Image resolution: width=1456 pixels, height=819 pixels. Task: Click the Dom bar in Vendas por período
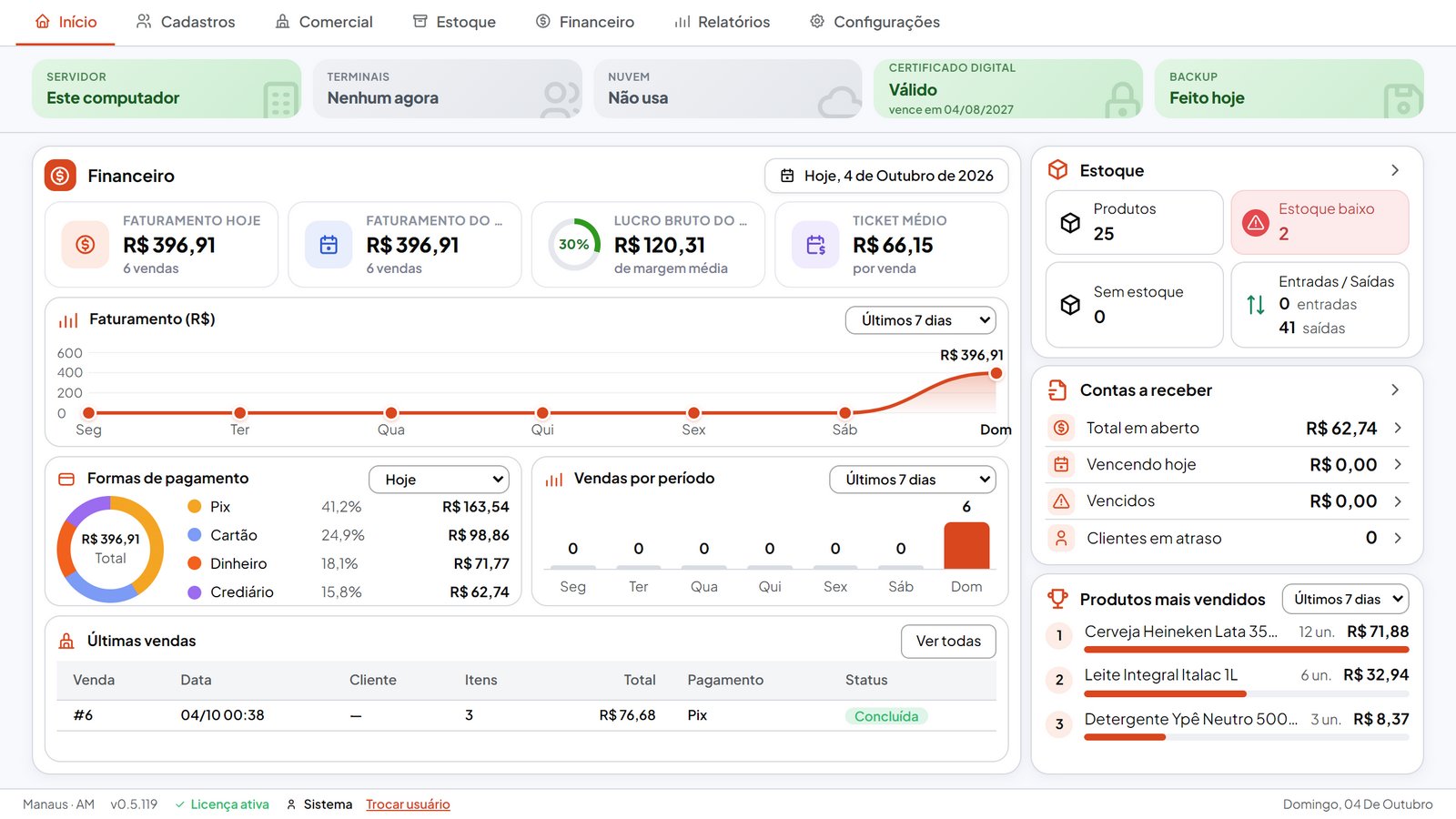tap(966, 545)
